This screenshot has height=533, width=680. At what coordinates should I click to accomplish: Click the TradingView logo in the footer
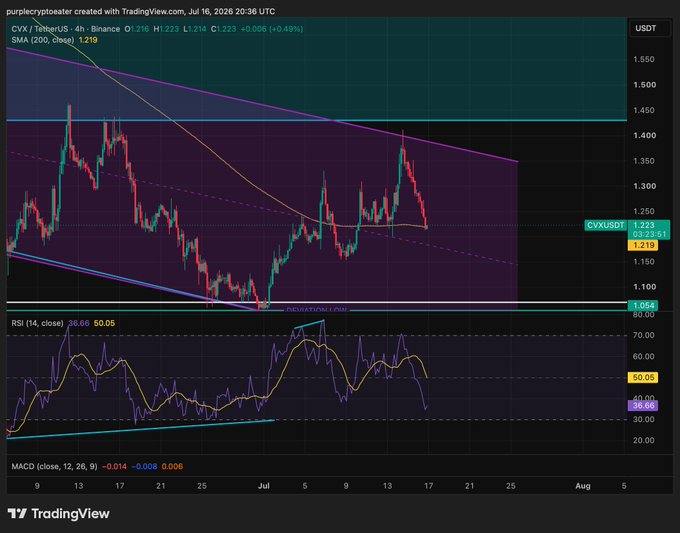click(59, 514)
